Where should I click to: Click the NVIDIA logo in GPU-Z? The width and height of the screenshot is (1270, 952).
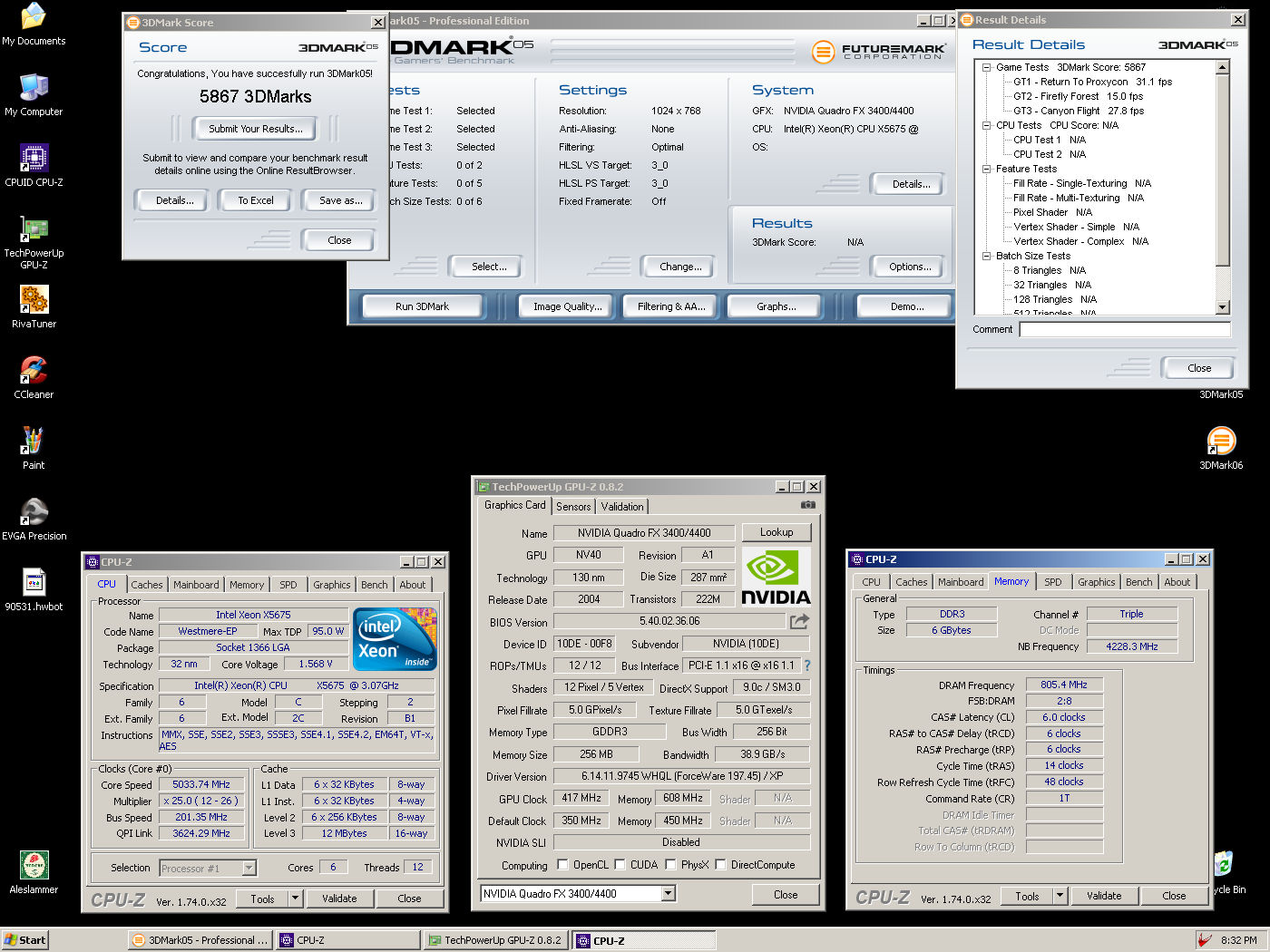tap(776, 577)
